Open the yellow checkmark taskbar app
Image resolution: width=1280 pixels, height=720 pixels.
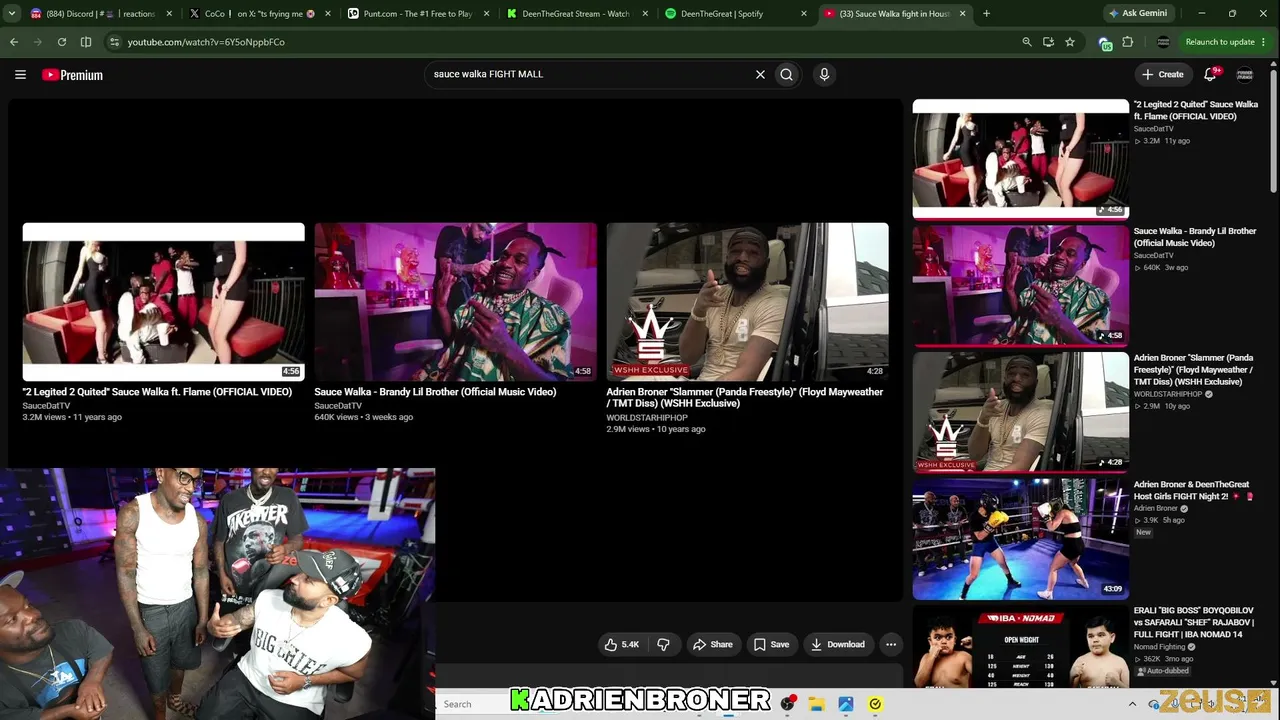[x=875, y=704]
